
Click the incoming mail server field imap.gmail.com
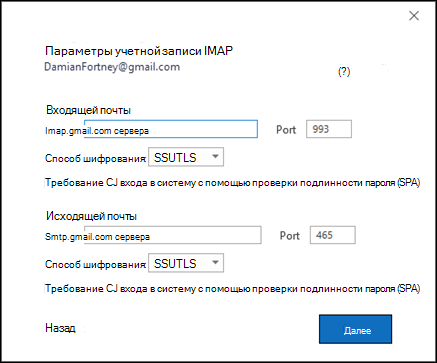(x=171, y=129)
